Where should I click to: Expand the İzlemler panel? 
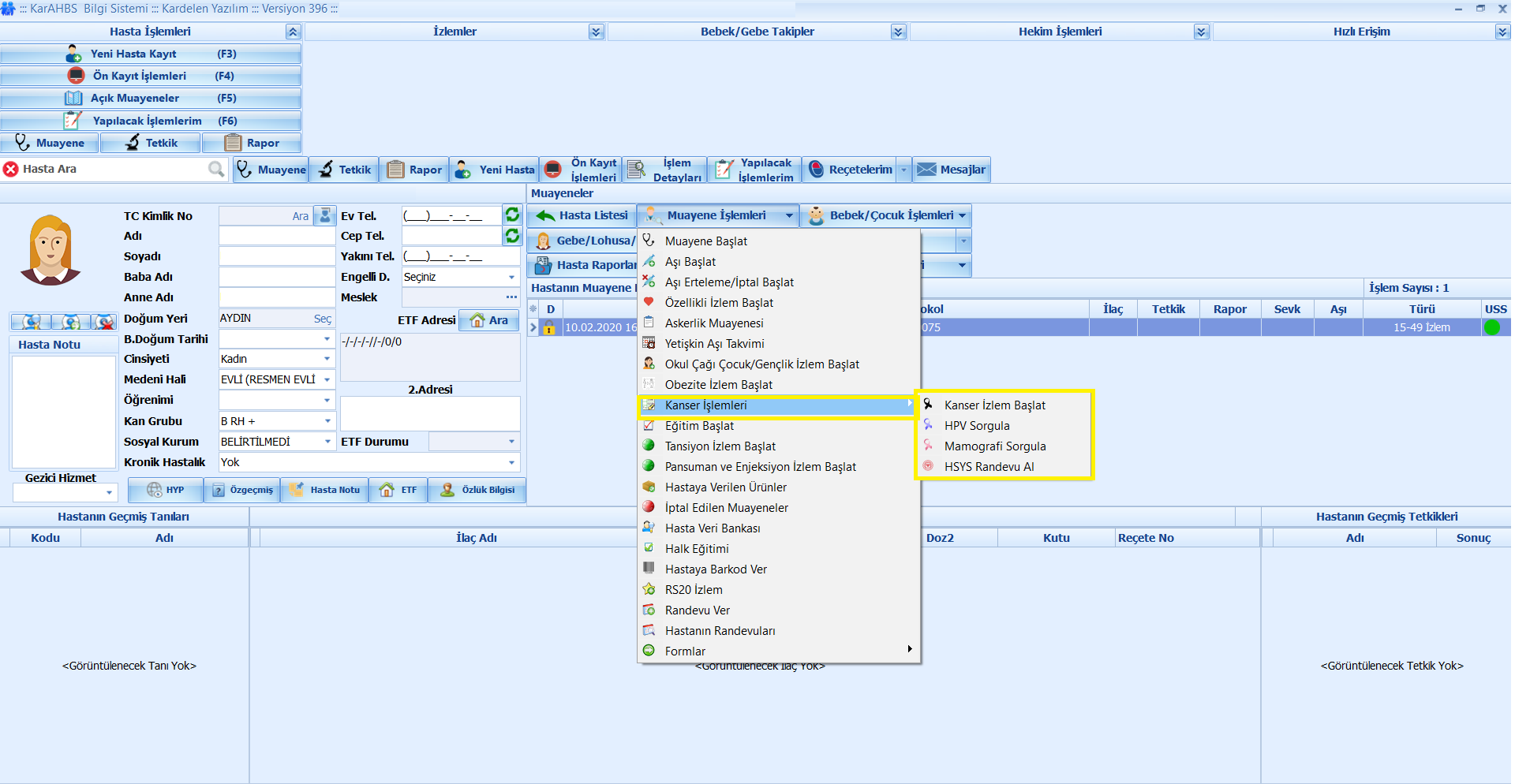tap(596, 32)
